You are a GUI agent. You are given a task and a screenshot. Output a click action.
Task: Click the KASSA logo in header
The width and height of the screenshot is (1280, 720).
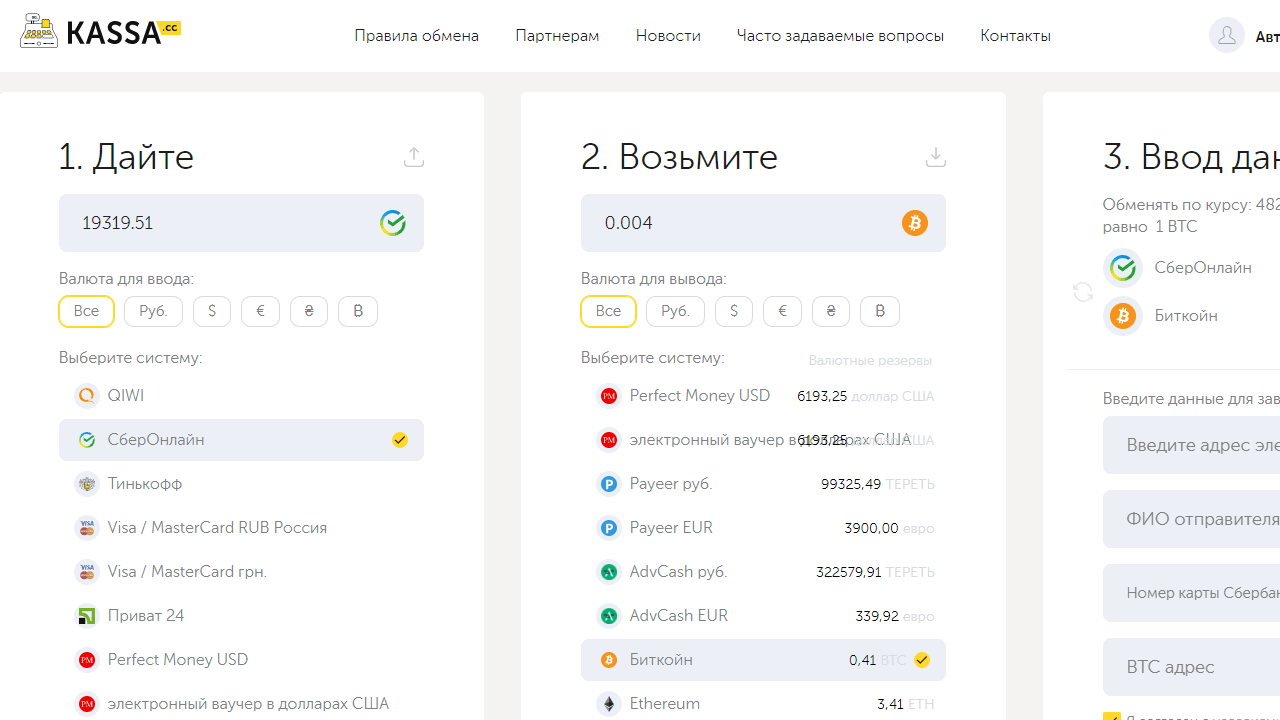(x=101, y=33)
